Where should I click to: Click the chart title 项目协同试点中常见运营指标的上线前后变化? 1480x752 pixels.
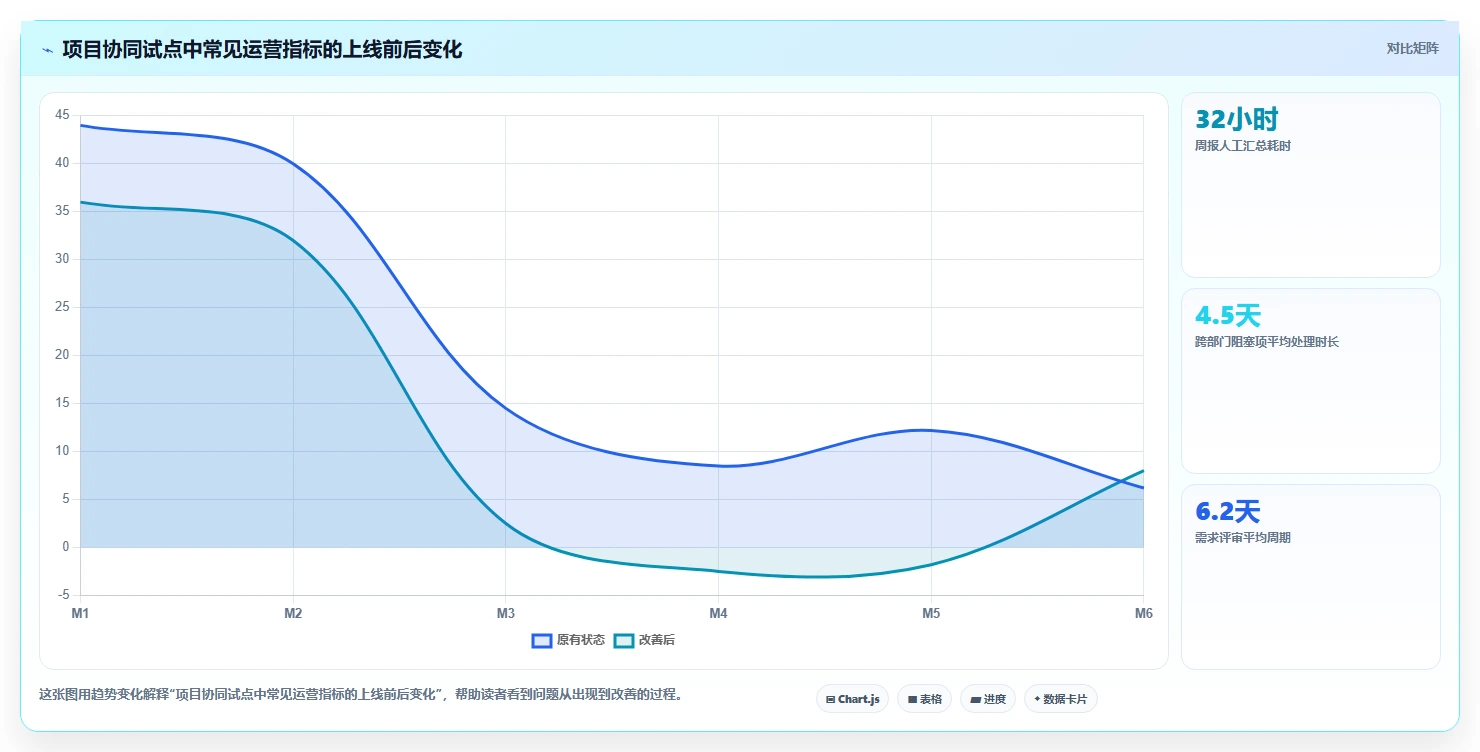pos(262,50)
